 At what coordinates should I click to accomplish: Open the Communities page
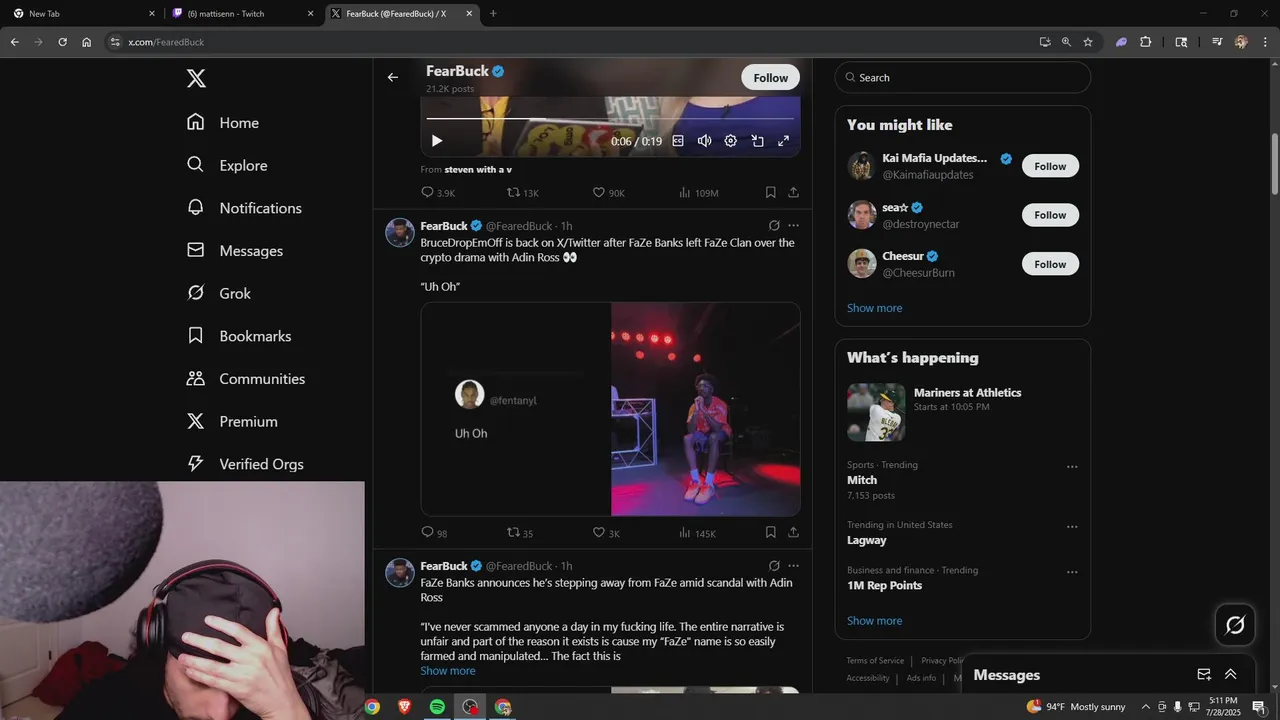245,379
